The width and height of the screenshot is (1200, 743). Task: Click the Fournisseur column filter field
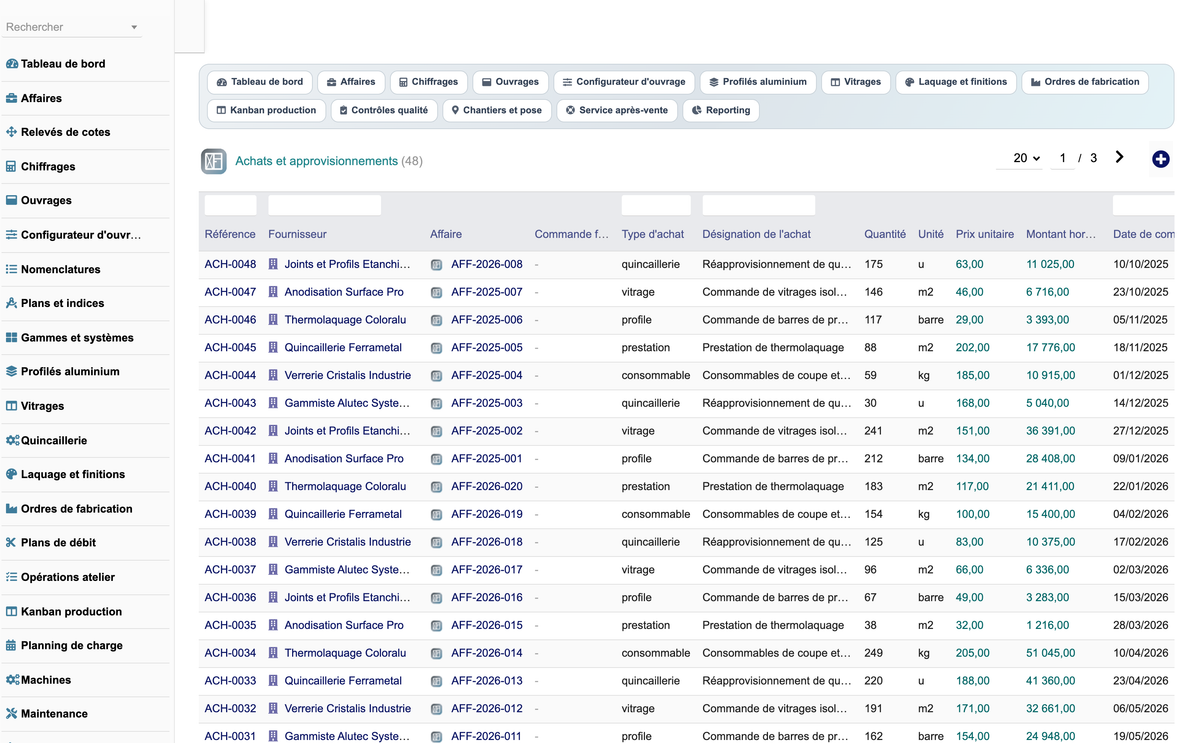pos(325,205)
